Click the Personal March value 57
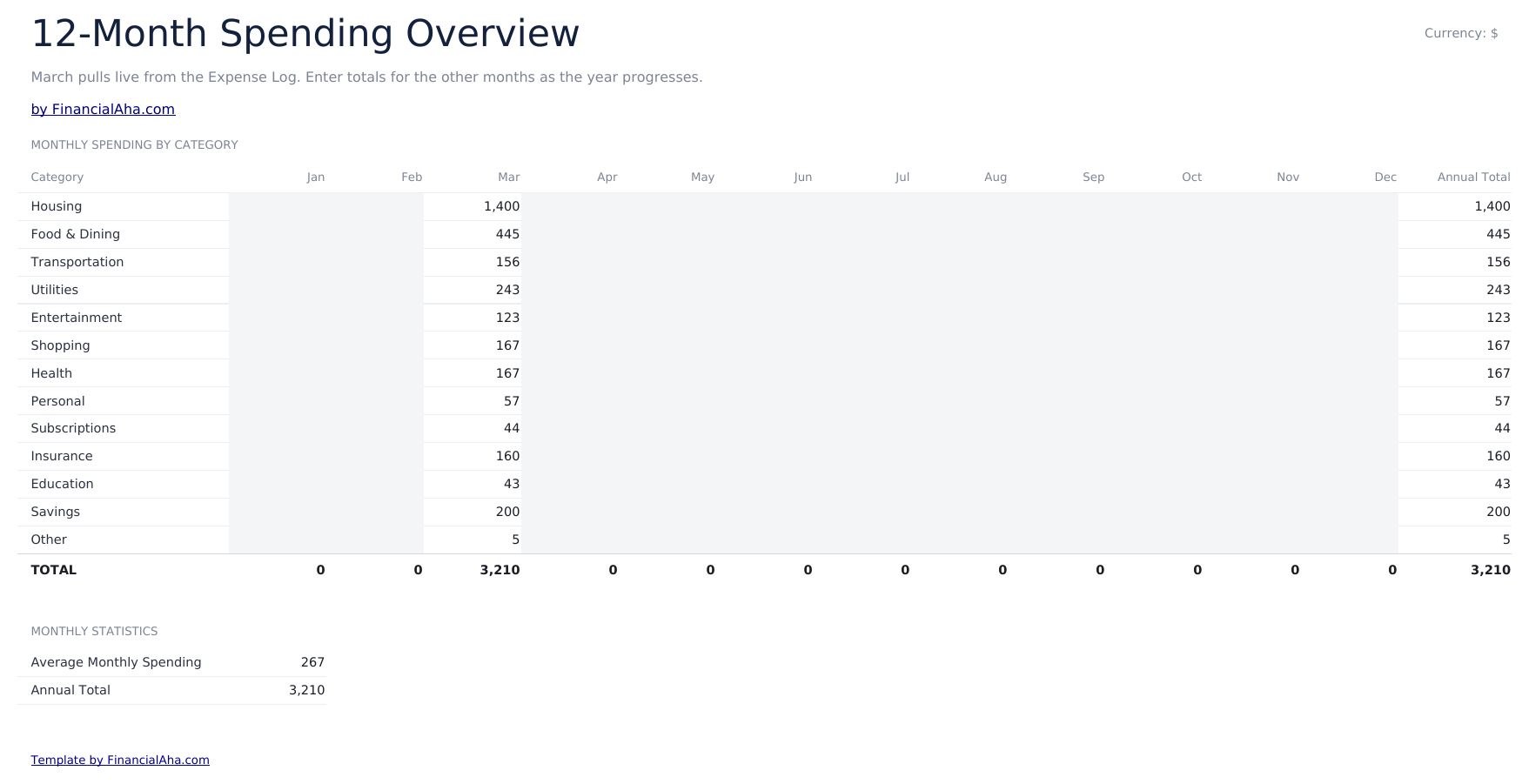Viewport: 1529px width, 784px height. 512,401
